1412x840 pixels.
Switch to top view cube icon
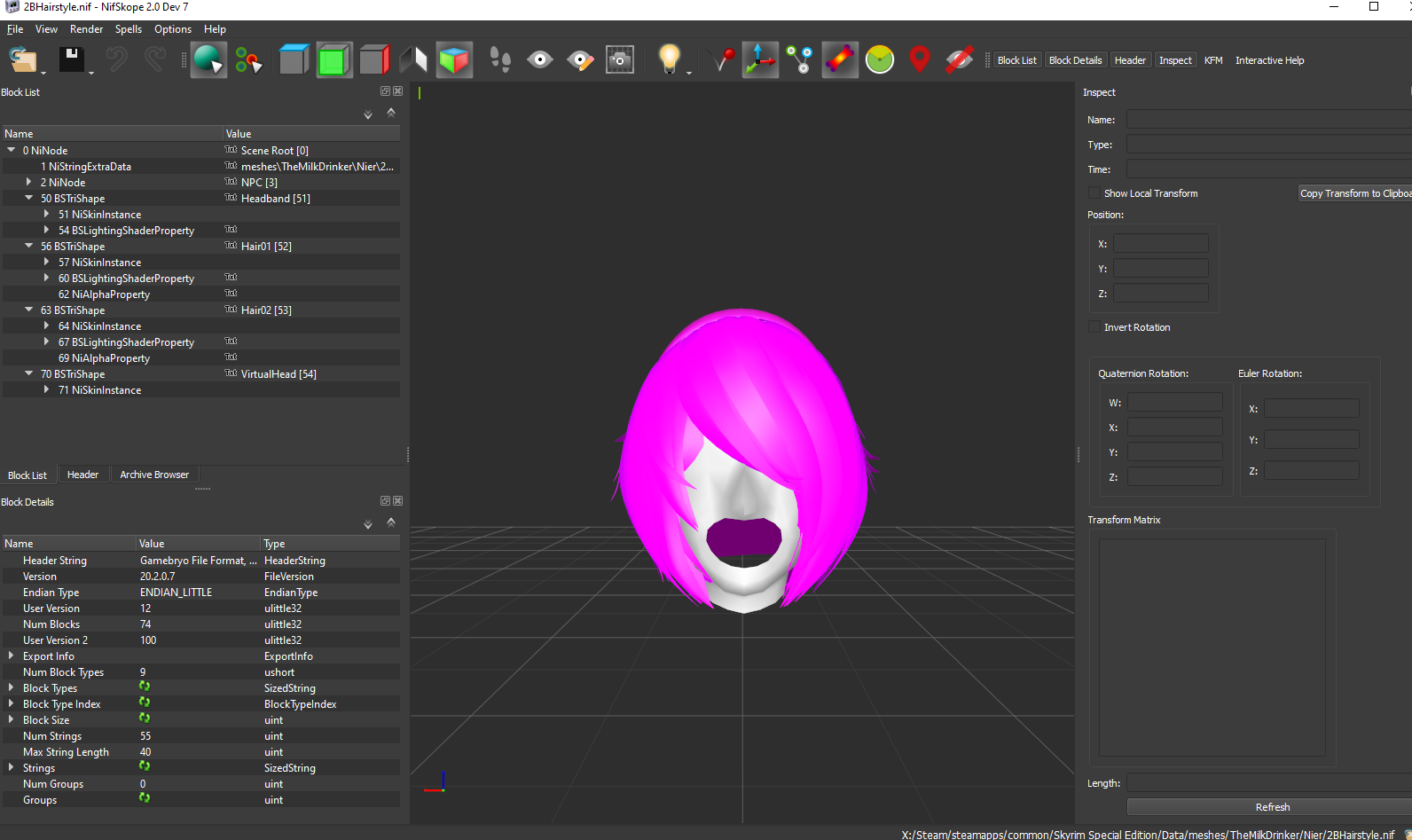294,59
